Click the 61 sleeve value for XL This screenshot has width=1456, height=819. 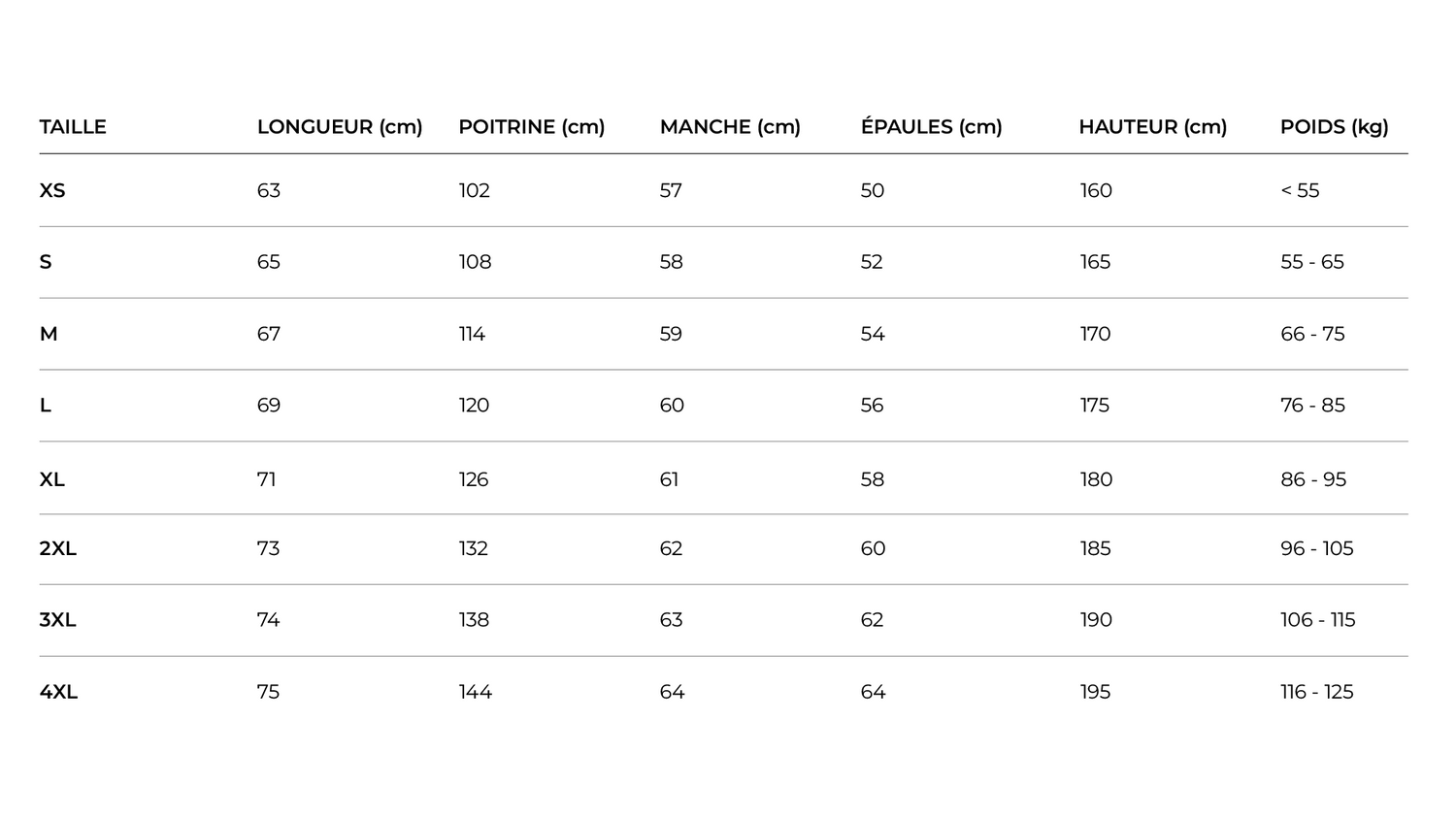[x=669, y=479]
